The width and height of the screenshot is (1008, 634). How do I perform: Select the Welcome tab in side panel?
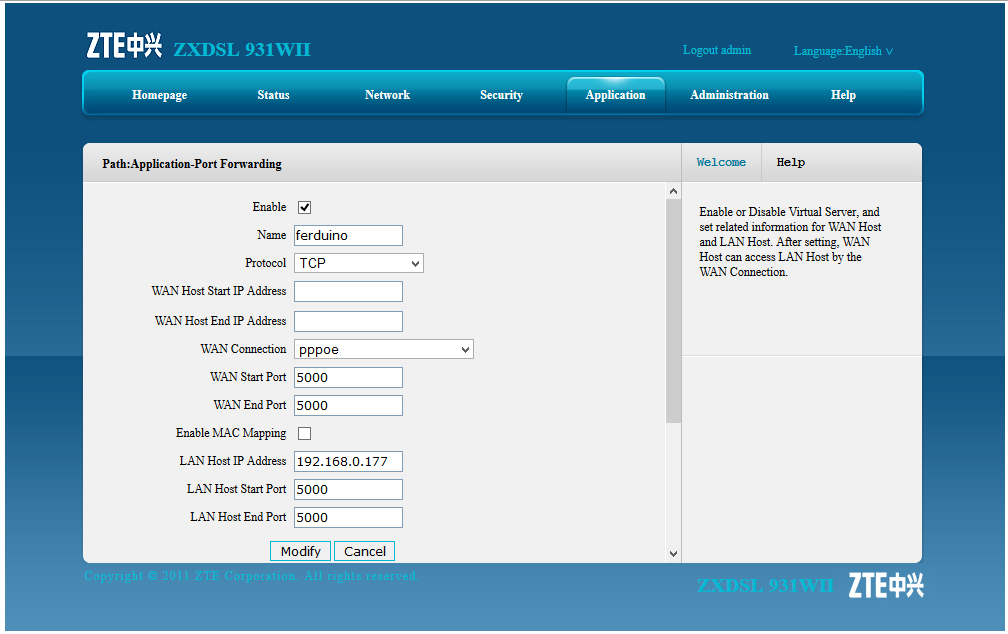click(x=721, y=162)
